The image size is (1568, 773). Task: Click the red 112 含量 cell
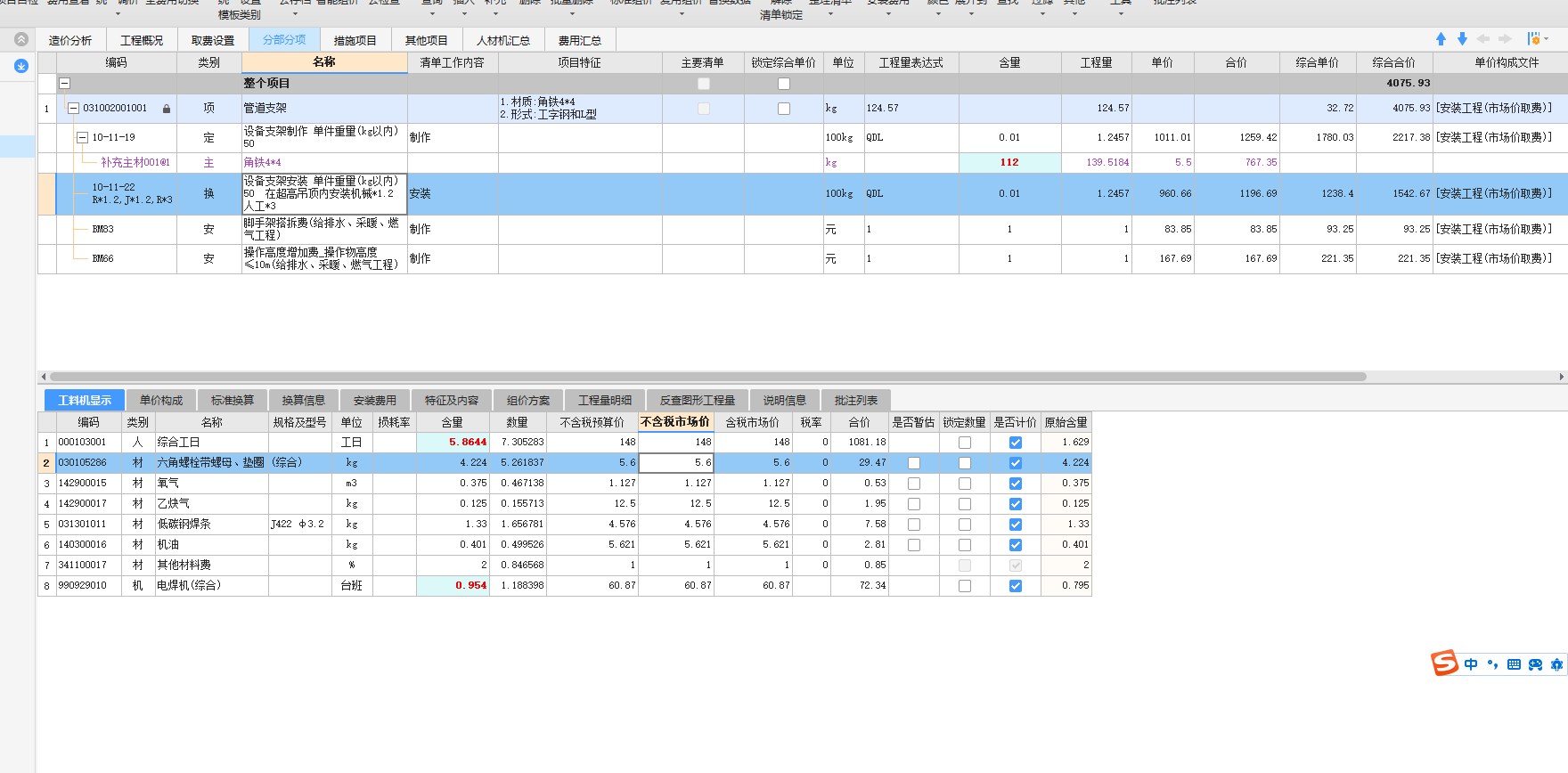1009,163
